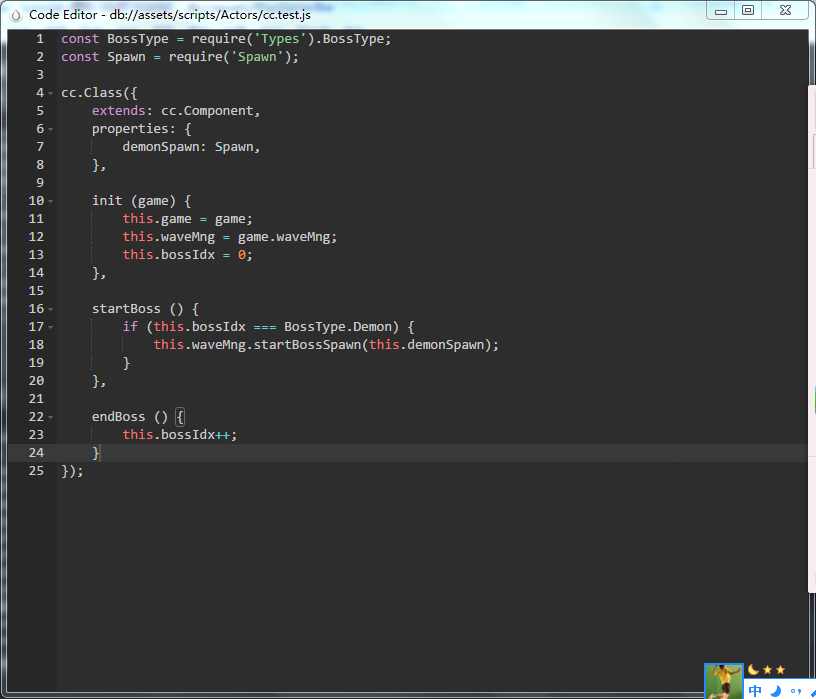Click line number 13 in the gutter
The height and width of the screenshot is (699, 816).
(x=36, y=255)
